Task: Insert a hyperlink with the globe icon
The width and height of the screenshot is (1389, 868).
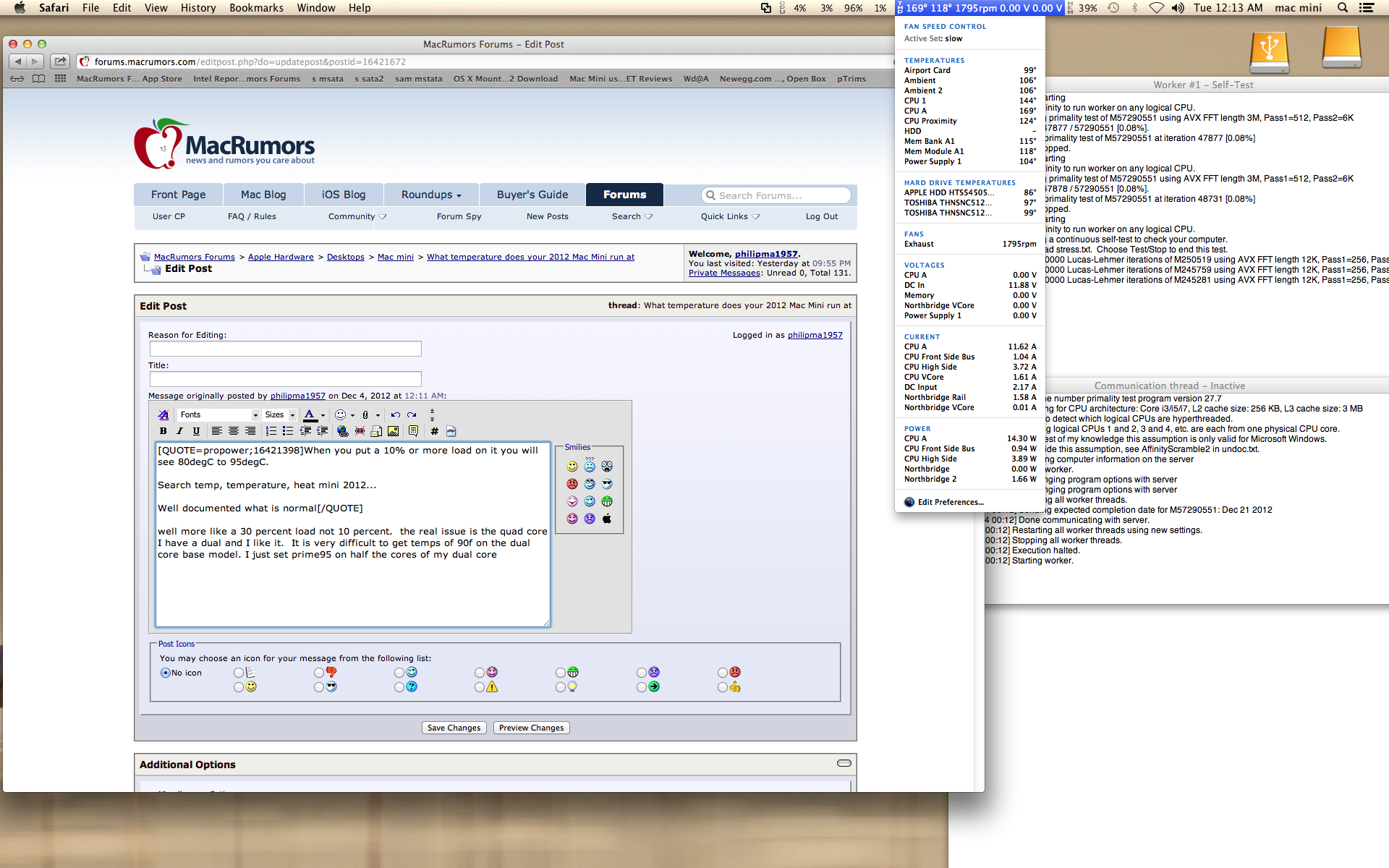Action: pyautogui.click(x=343, y=431)
